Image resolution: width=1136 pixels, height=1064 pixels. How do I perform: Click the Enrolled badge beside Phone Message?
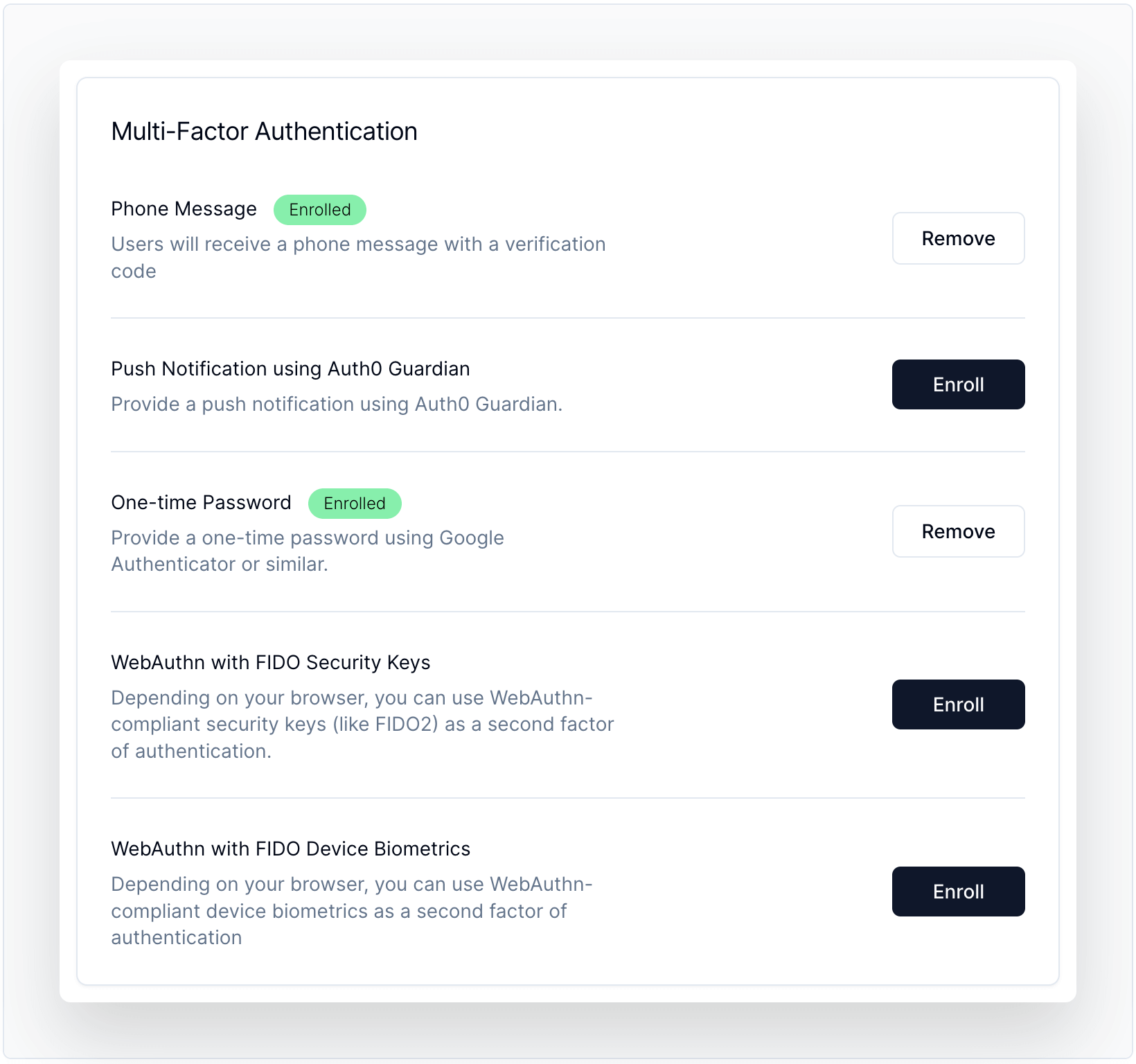point(320,210)
